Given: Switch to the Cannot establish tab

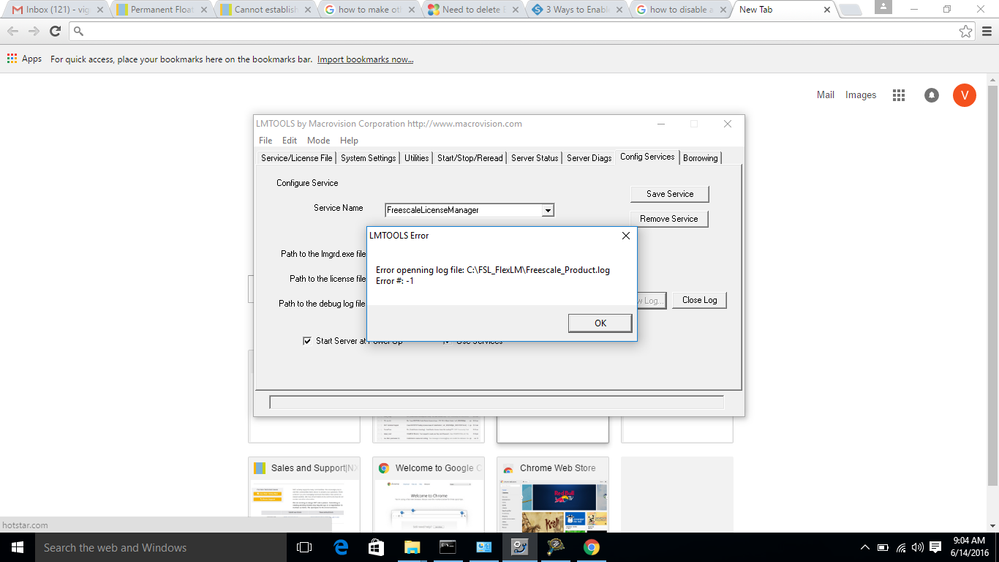Looking at the screenshot, I should pyautogui.click(x=266, y=10).
